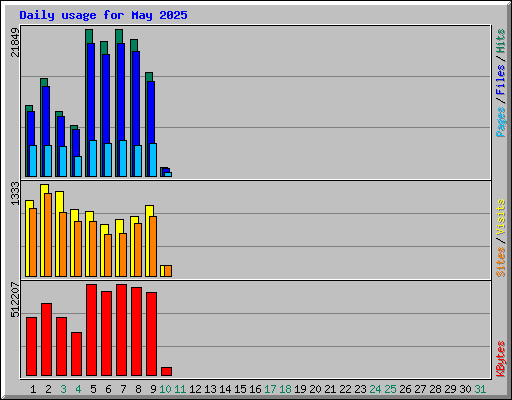The image size is (512, 400).
Task: Click the blue Files bar for day 8
Action: pos(136,98)
